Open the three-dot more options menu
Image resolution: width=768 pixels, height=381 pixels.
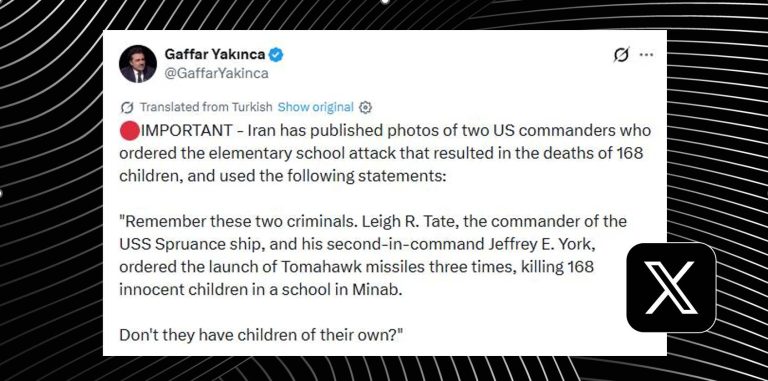pyautogui.click(x=647, y=55)
